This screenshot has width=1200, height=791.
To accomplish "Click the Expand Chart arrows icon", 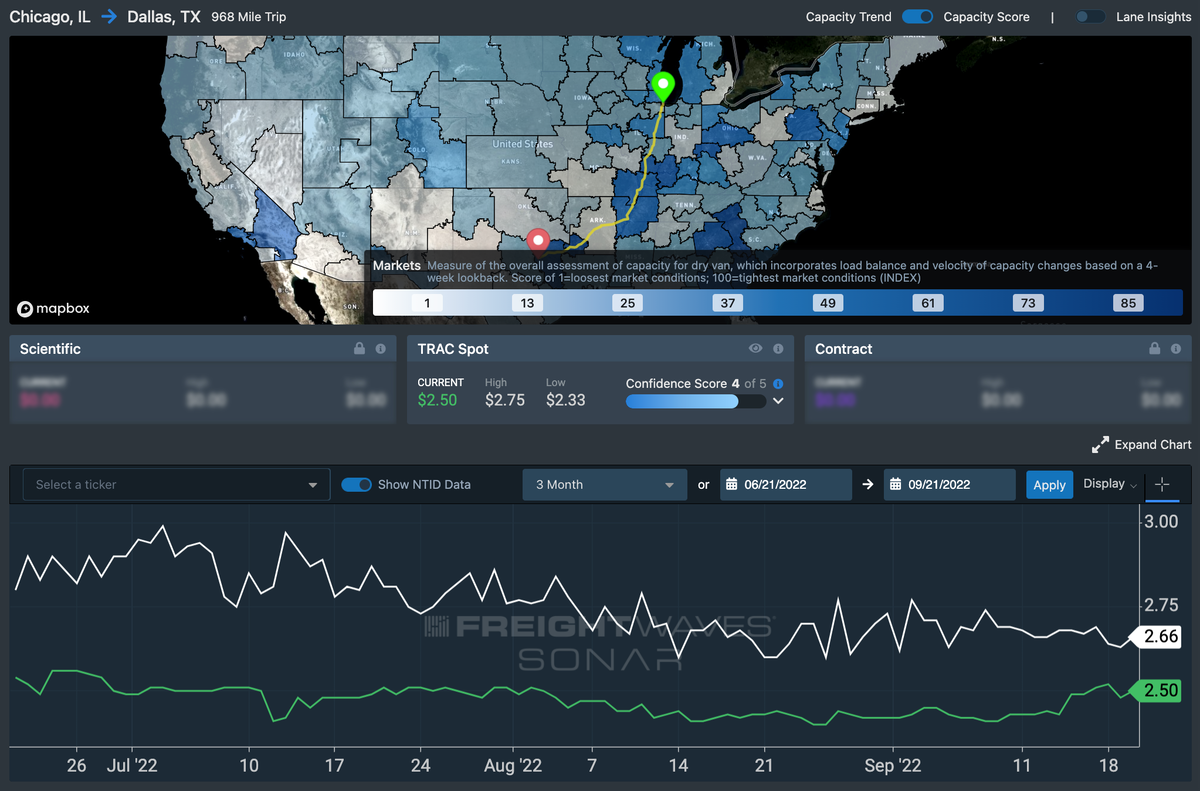I will point(1100,445).
